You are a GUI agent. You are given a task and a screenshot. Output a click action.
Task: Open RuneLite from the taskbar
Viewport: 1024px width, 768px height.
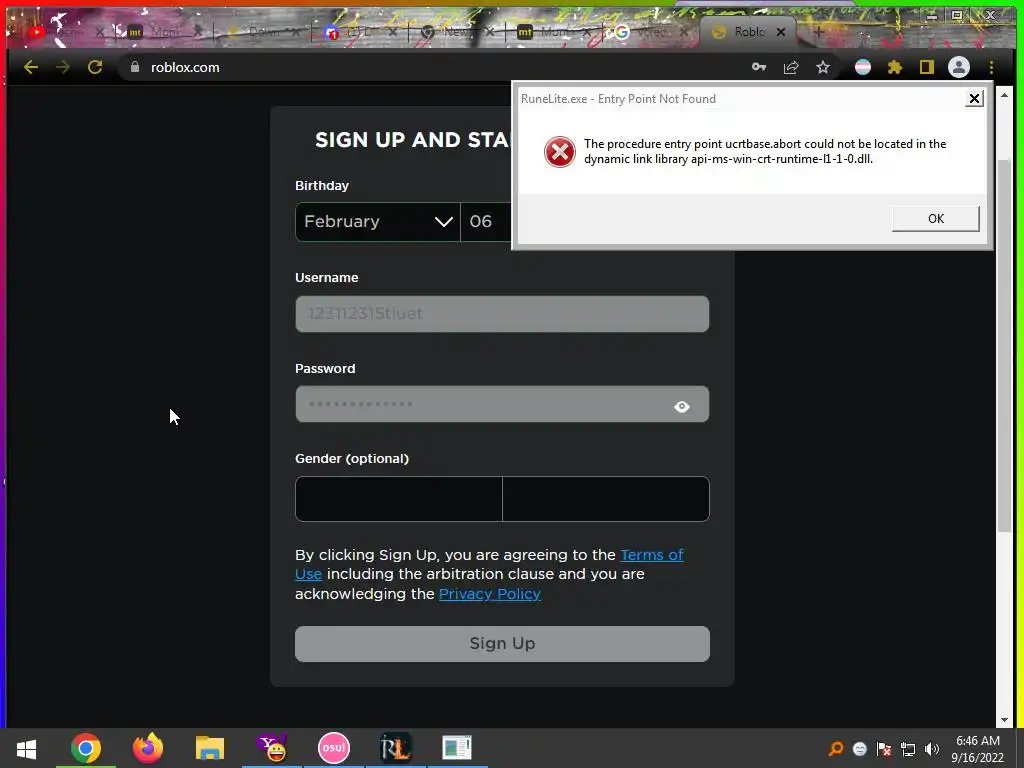point(396,748)
